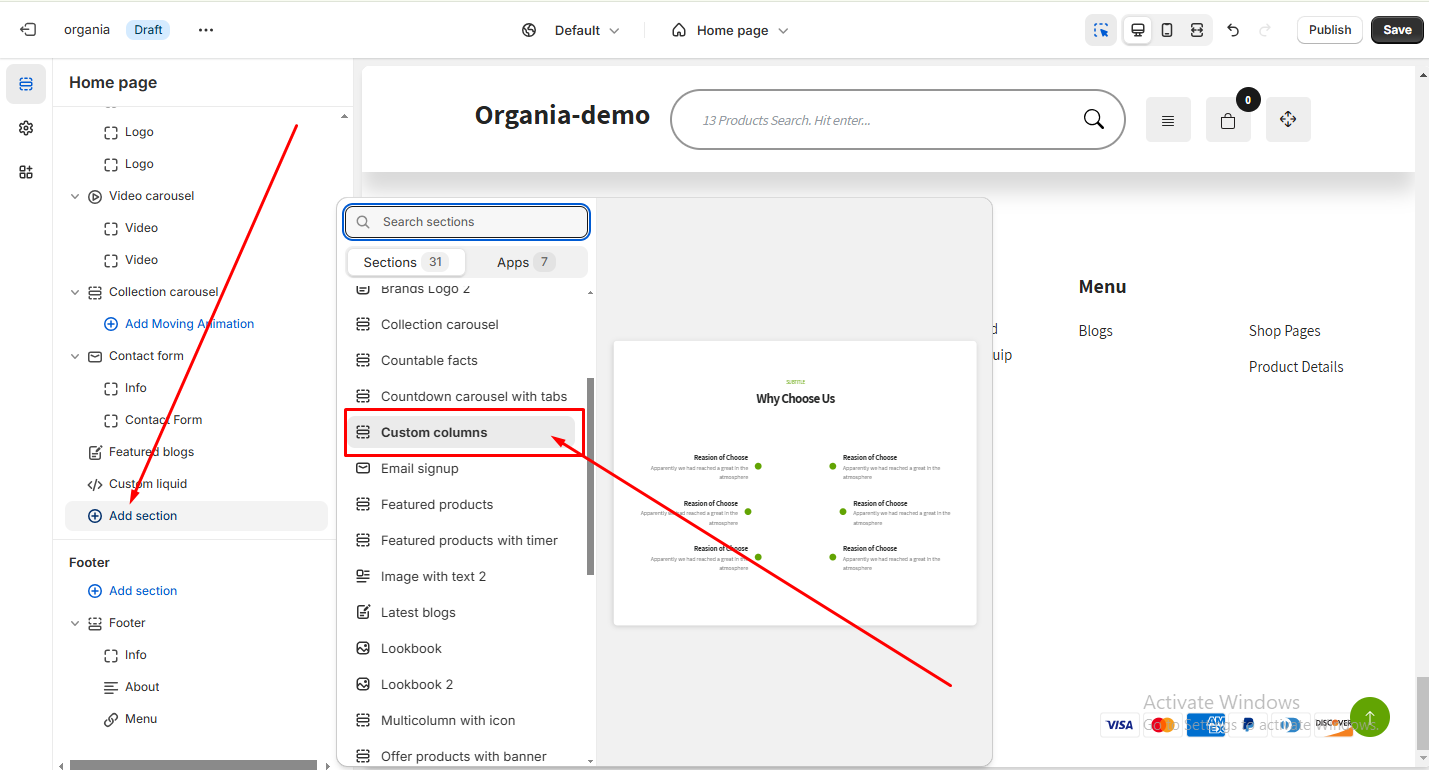This screenshot has height=770, width=1429.
Task: Switch to fullscreen preview
Action: click(x=1197, y=30)
